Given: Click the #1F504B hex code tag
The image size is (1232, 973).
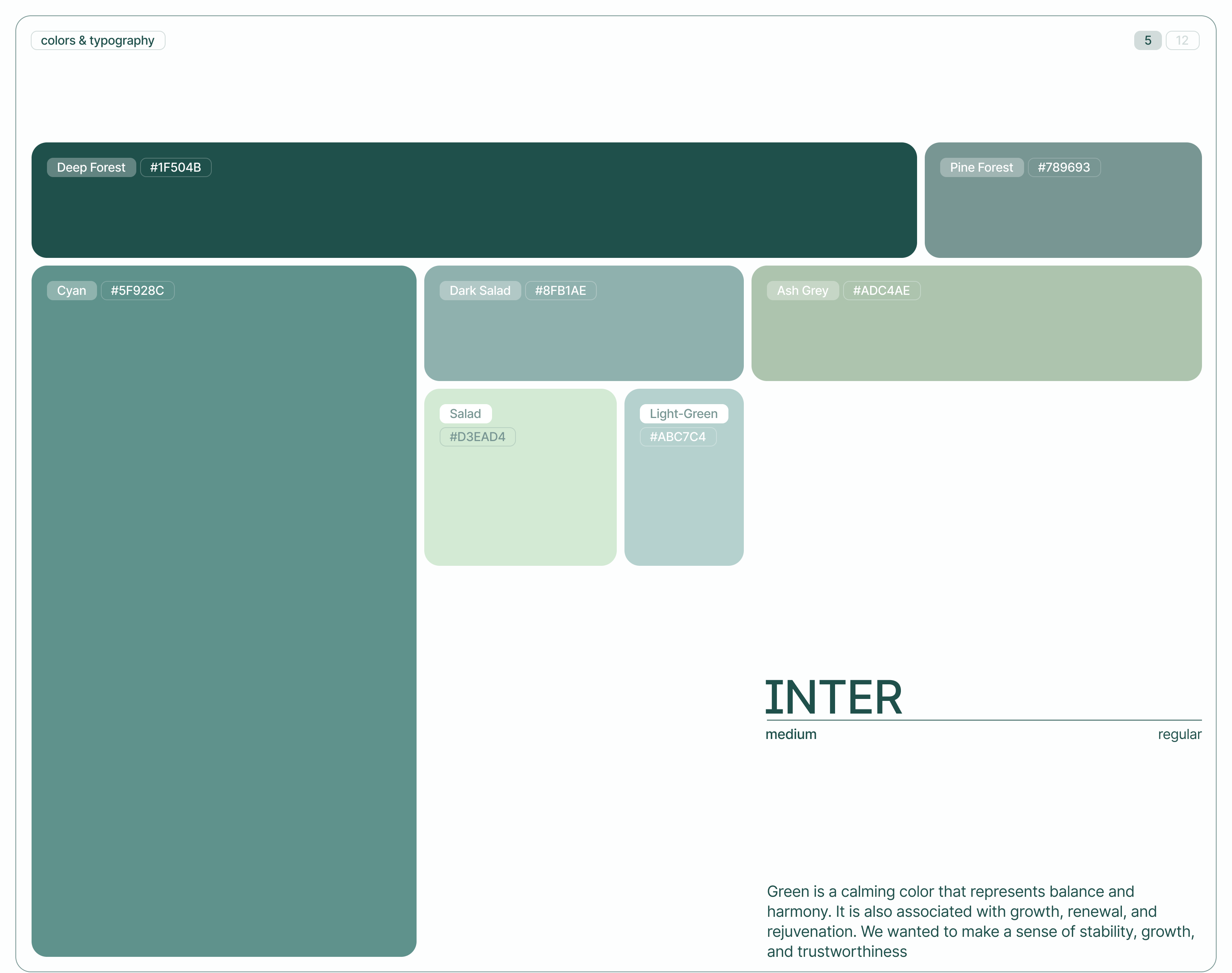Looking at the screenshot, I should click(x=176, y=167).
